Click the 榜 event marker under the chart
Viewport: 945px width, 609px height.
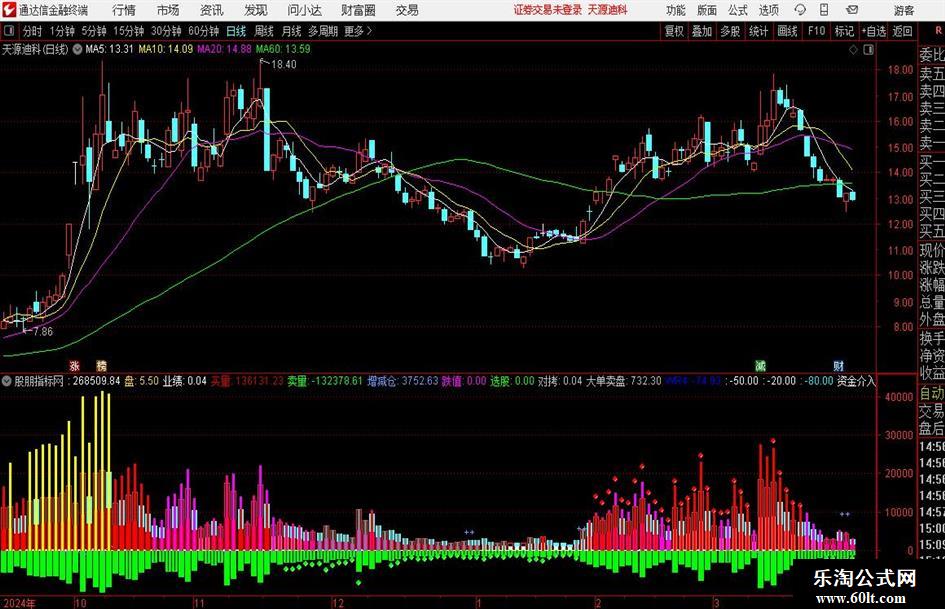101,365
